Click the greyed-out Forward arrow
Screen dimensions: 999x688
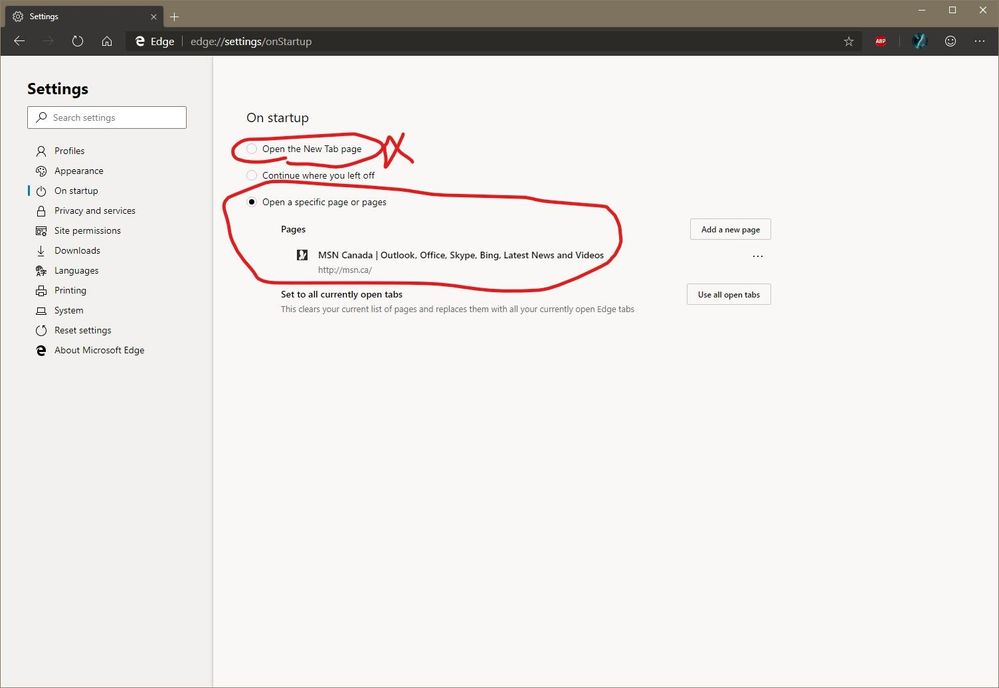coord(48,41)
